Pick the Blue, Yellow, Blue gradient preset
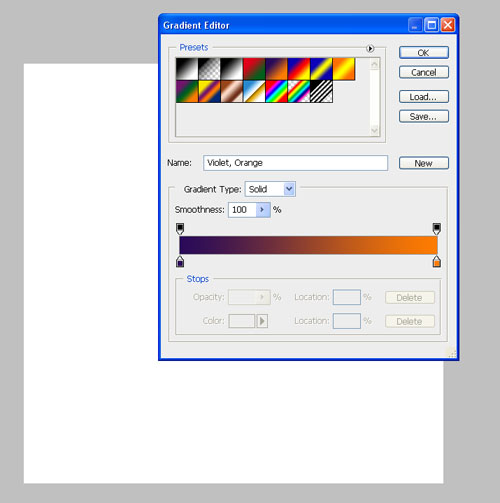The image size is (500, 503). pos(321,69)
